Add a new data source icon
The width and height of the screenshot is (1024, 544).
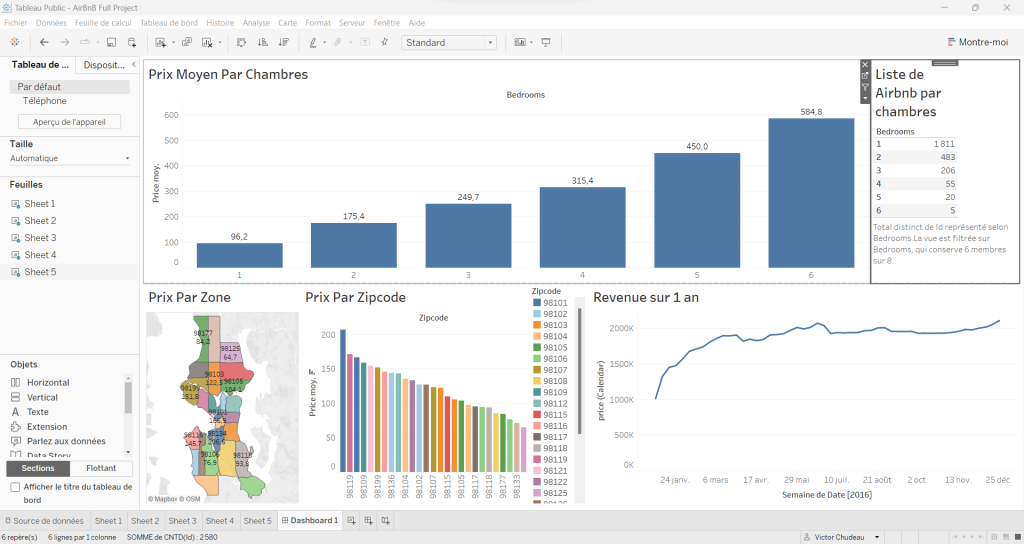click(x=132, y=42)
